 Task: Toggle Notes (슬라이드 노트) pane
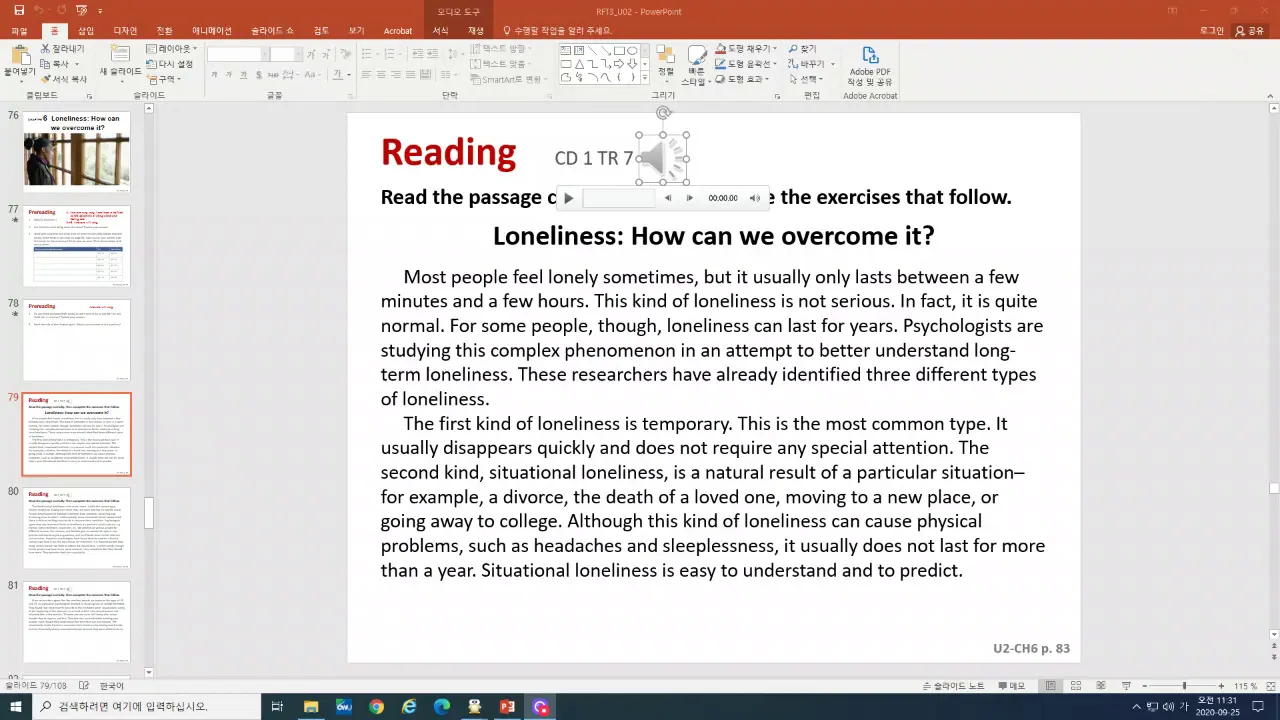click(953, 686)
